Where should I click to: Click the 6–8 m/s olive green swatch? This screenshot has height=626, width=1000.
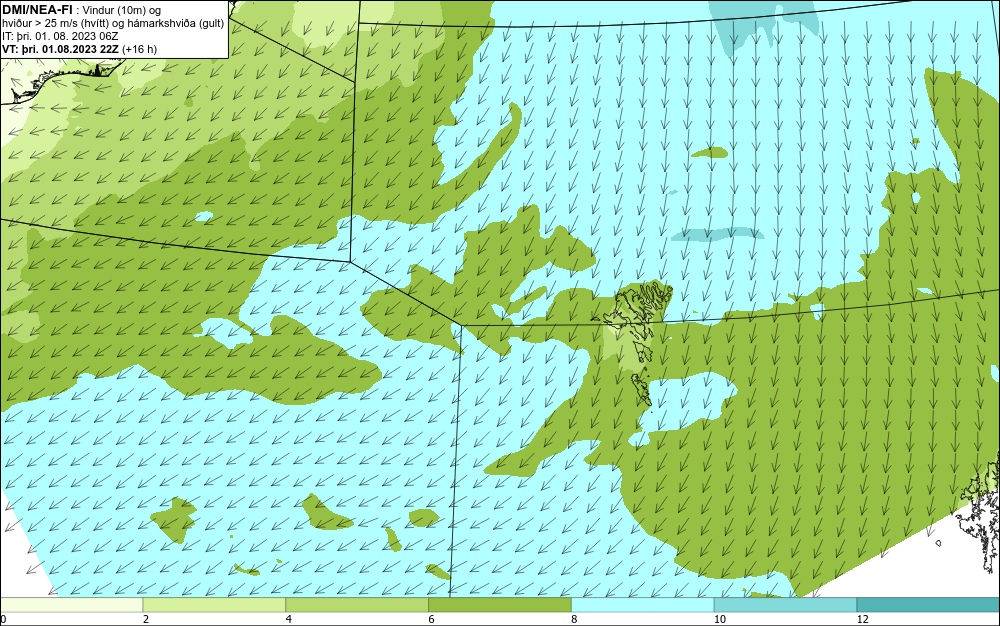click(x=500, y=604)
